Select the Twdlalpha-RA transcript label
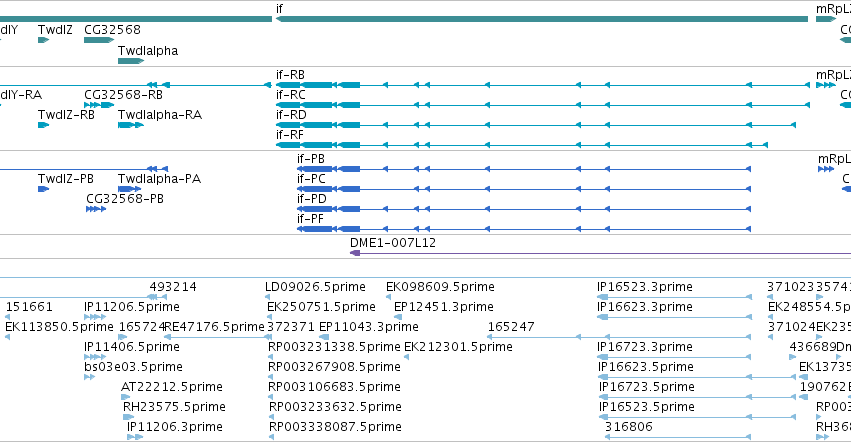 click(160, 115)
